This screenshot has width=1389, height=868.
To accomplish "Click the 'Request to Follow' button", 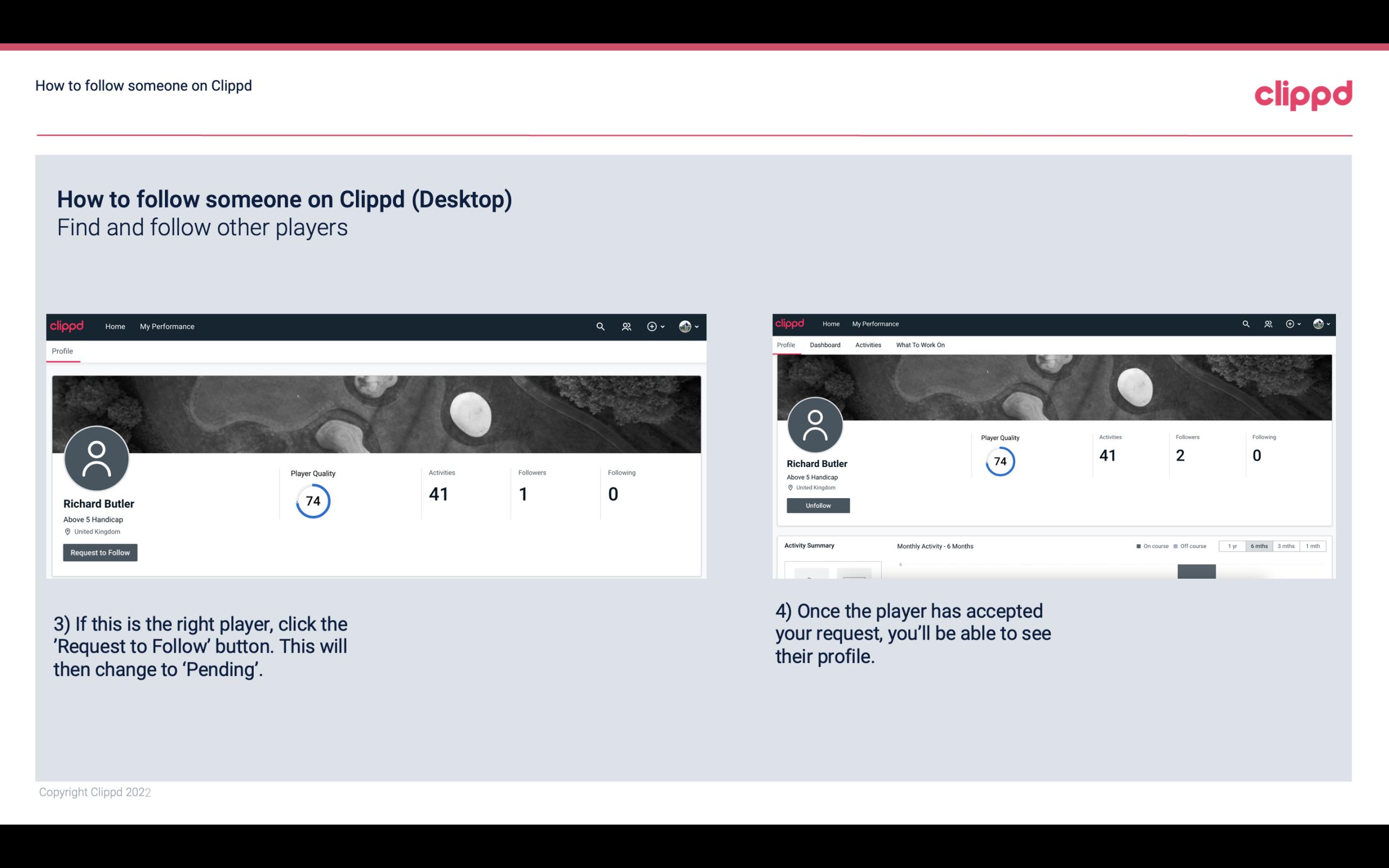I will [100, 552].
